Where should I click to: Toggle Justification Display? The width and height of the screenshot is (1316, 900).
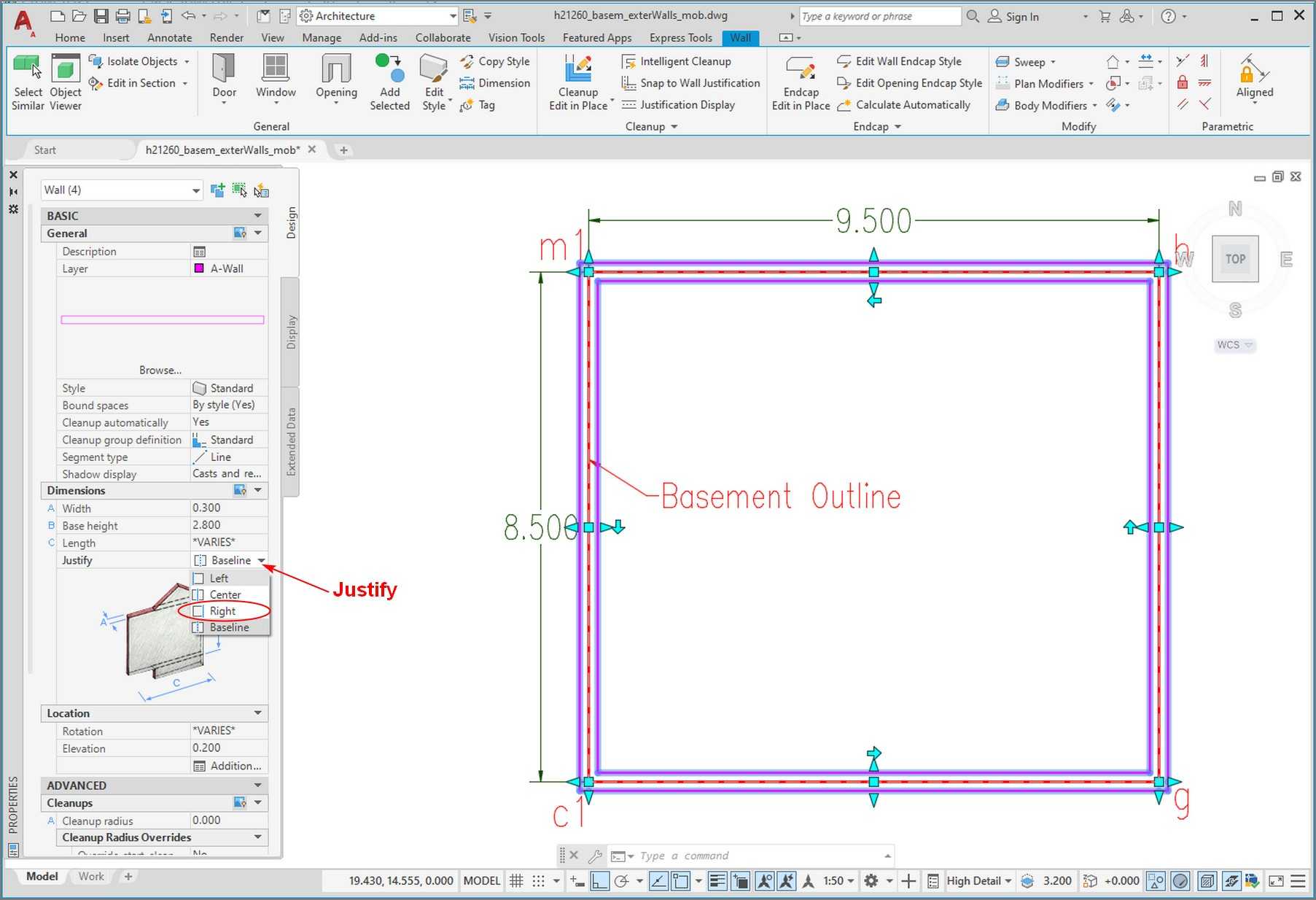click(679, 105)
